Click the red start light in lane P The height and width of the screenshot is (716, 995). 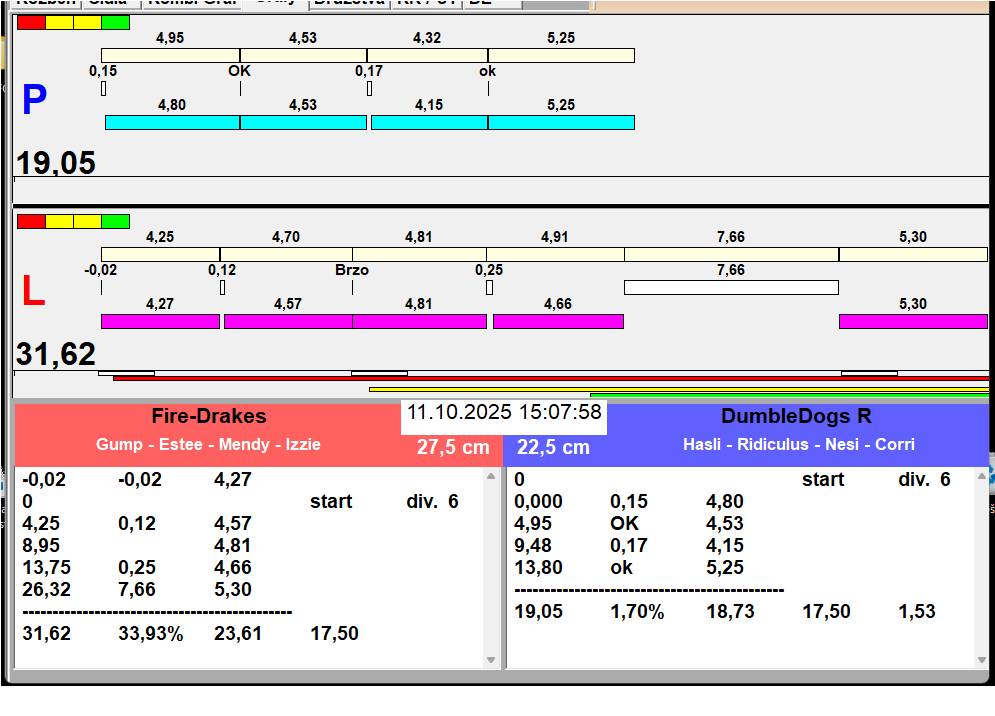click(x=31, y=22)
